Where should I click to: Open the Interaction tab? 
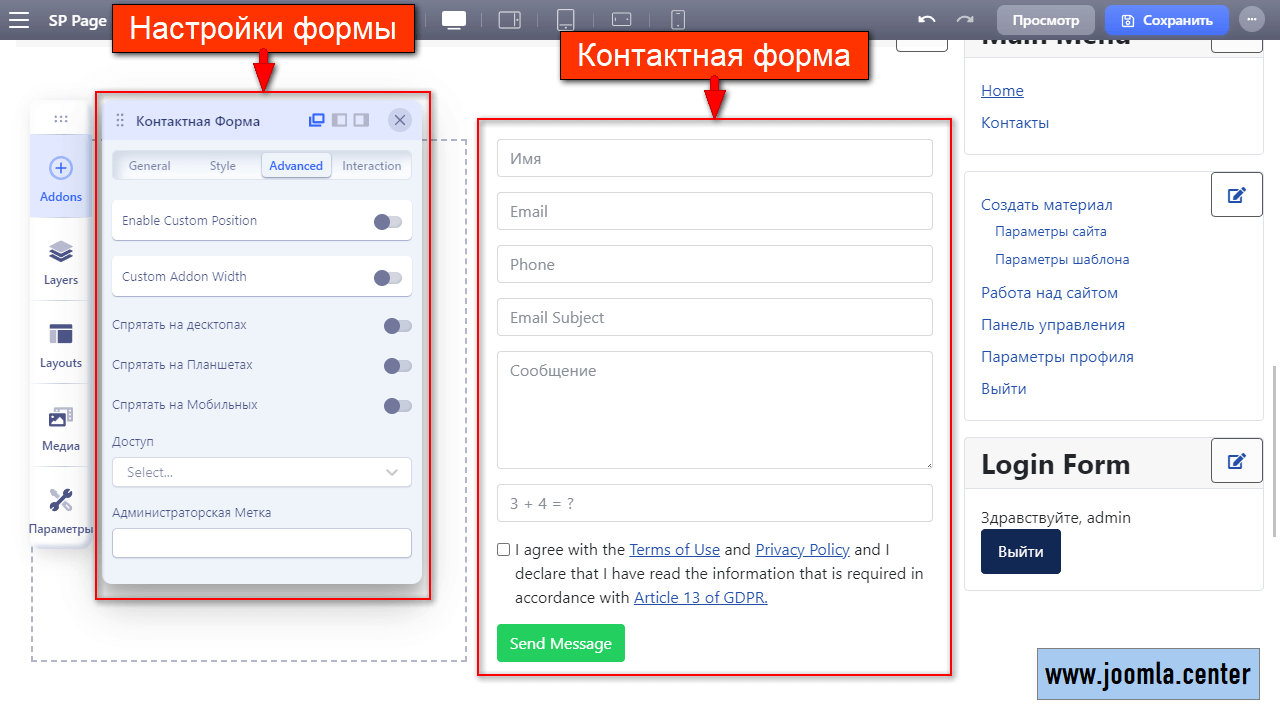371,165
